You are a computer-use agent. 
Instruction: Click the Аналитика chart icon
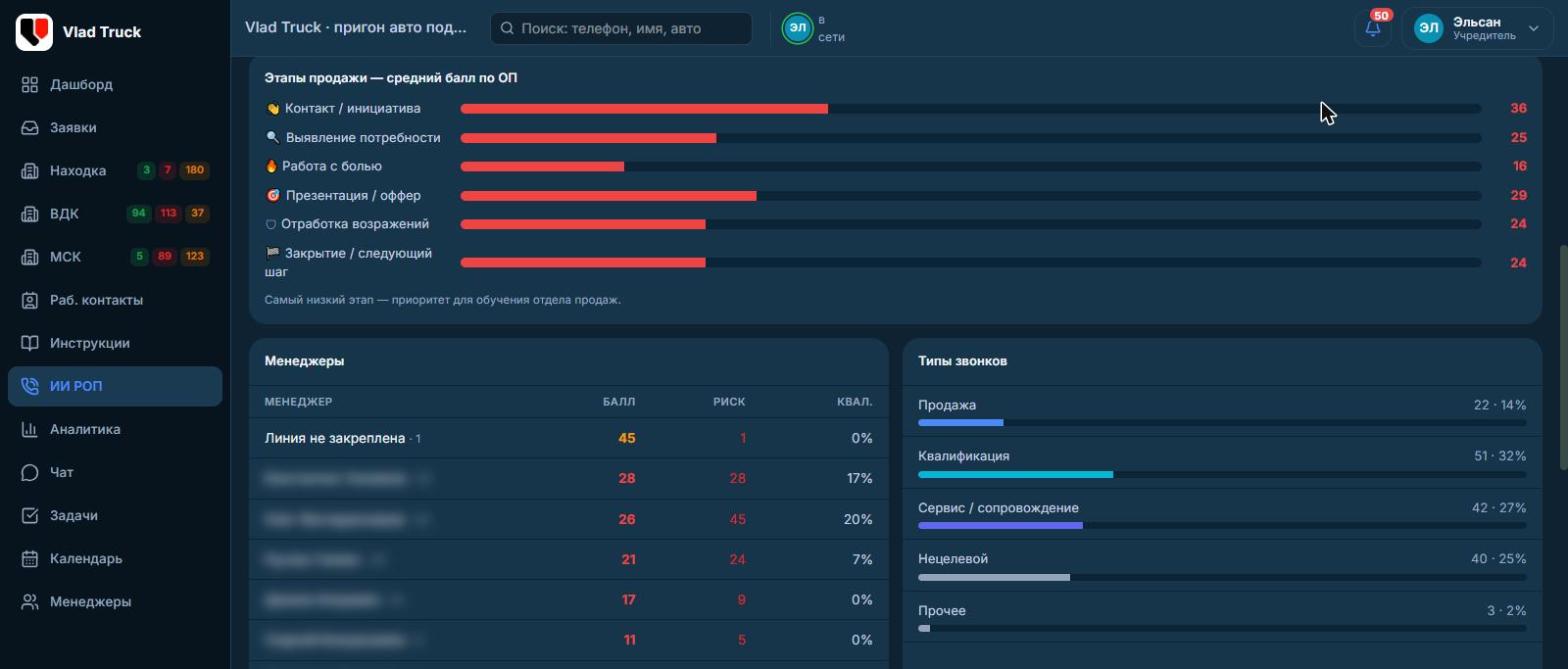point(30,429)
